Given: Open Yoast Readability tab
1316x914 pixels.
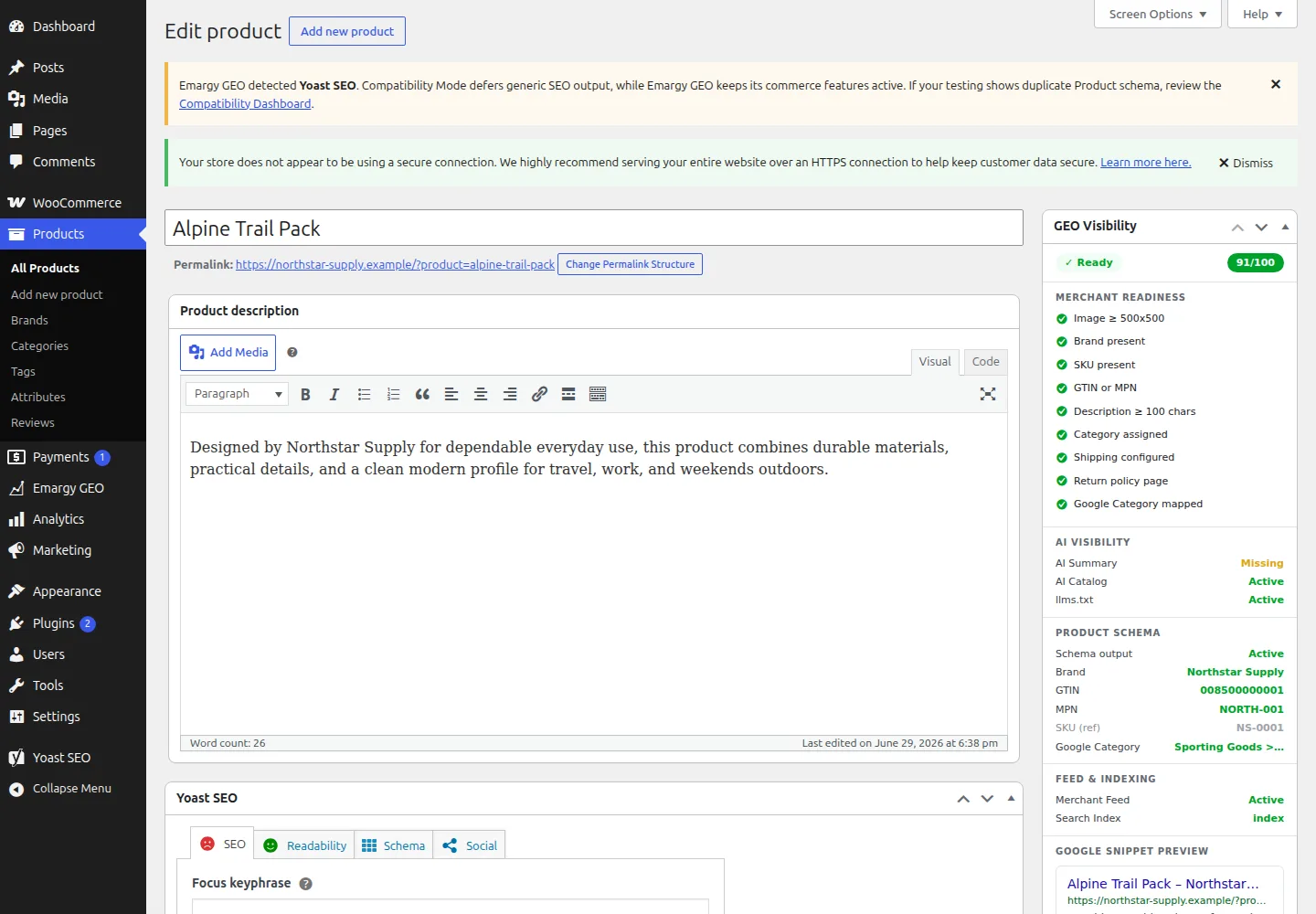Looking at the screenshot, I should pyautogui.click(x=304, y=845).
